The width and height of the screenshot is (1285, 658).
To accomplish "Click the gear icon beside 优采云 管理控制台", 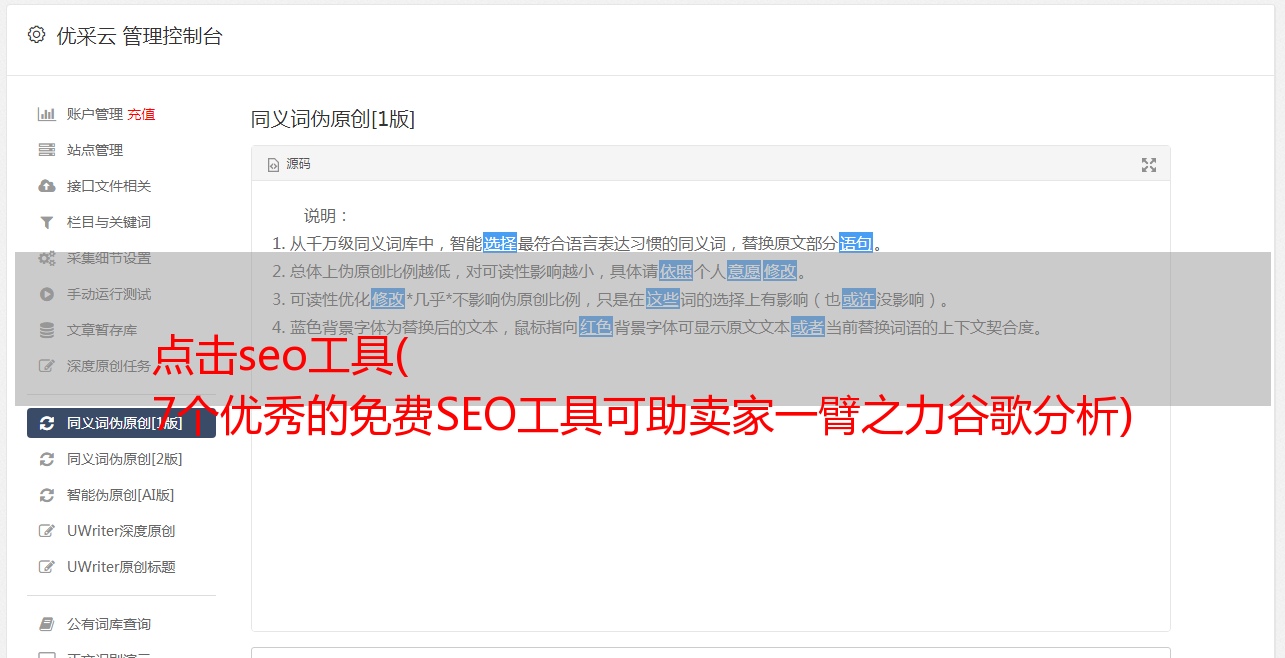I will point(36,35).
